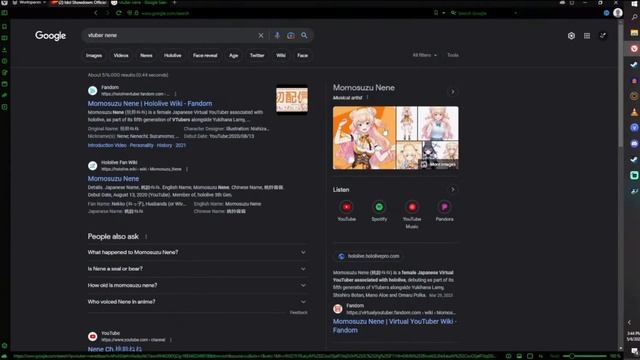The height and width of the screenshot is (360, 640).
Task: Open "Momosuzu Nene | Hololive Wiki - Fandom" result
Action: [150, 104]
